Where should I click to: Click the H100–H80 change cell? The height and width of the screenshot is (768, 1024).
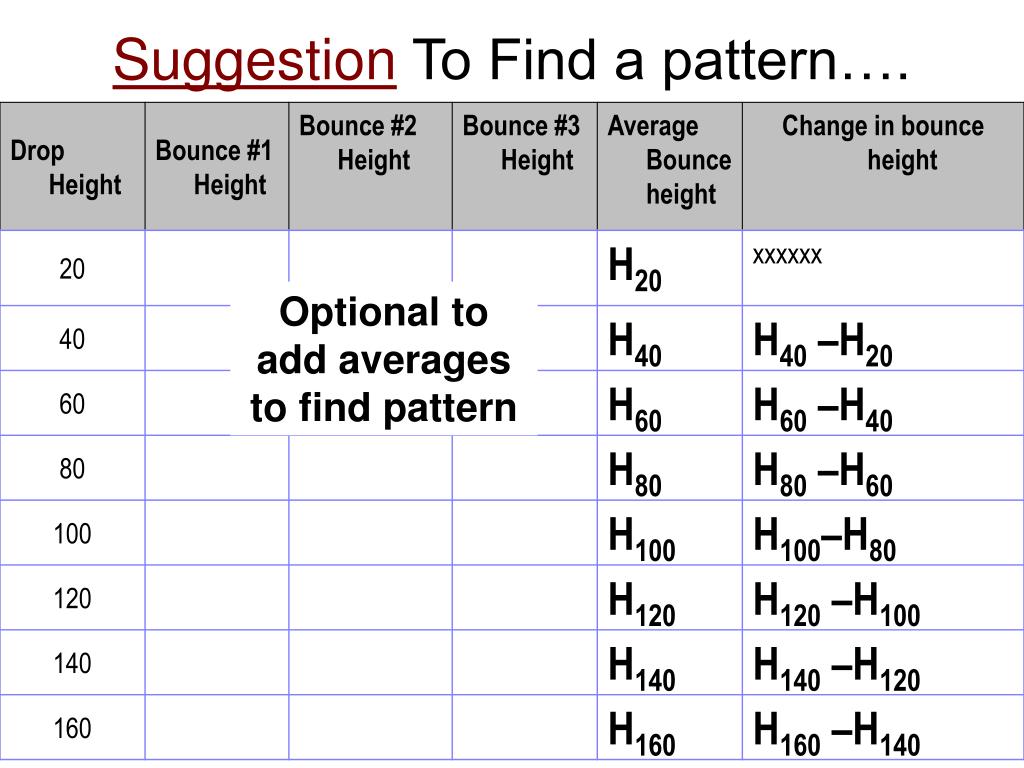883,533
